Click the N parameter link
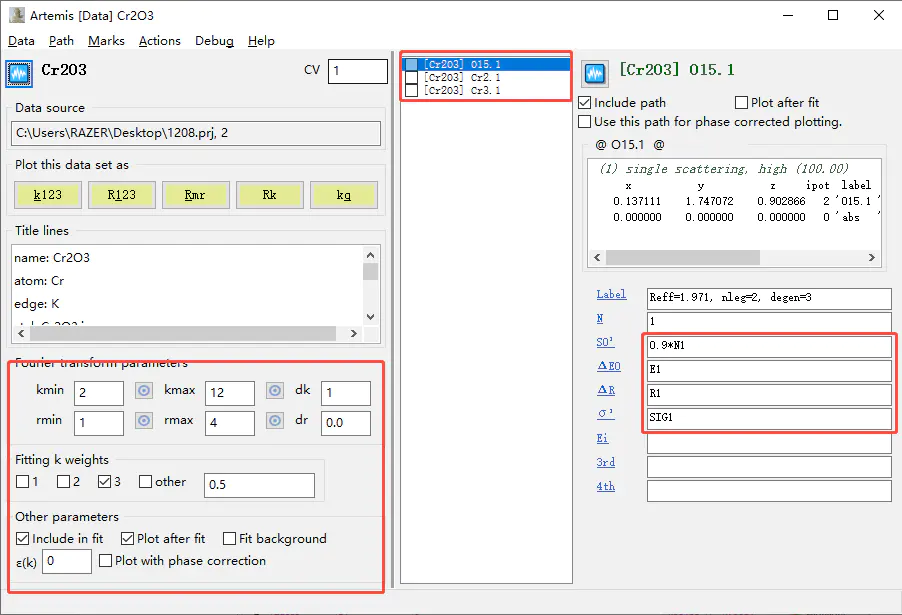902x615 pixels. pos(600,318)
